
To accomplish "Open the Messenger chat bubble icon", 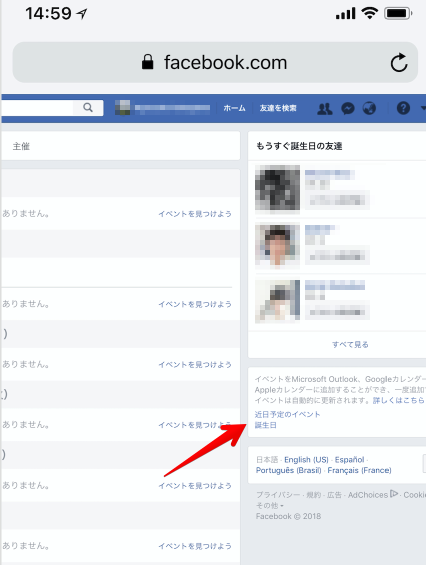I will (348, 108).
